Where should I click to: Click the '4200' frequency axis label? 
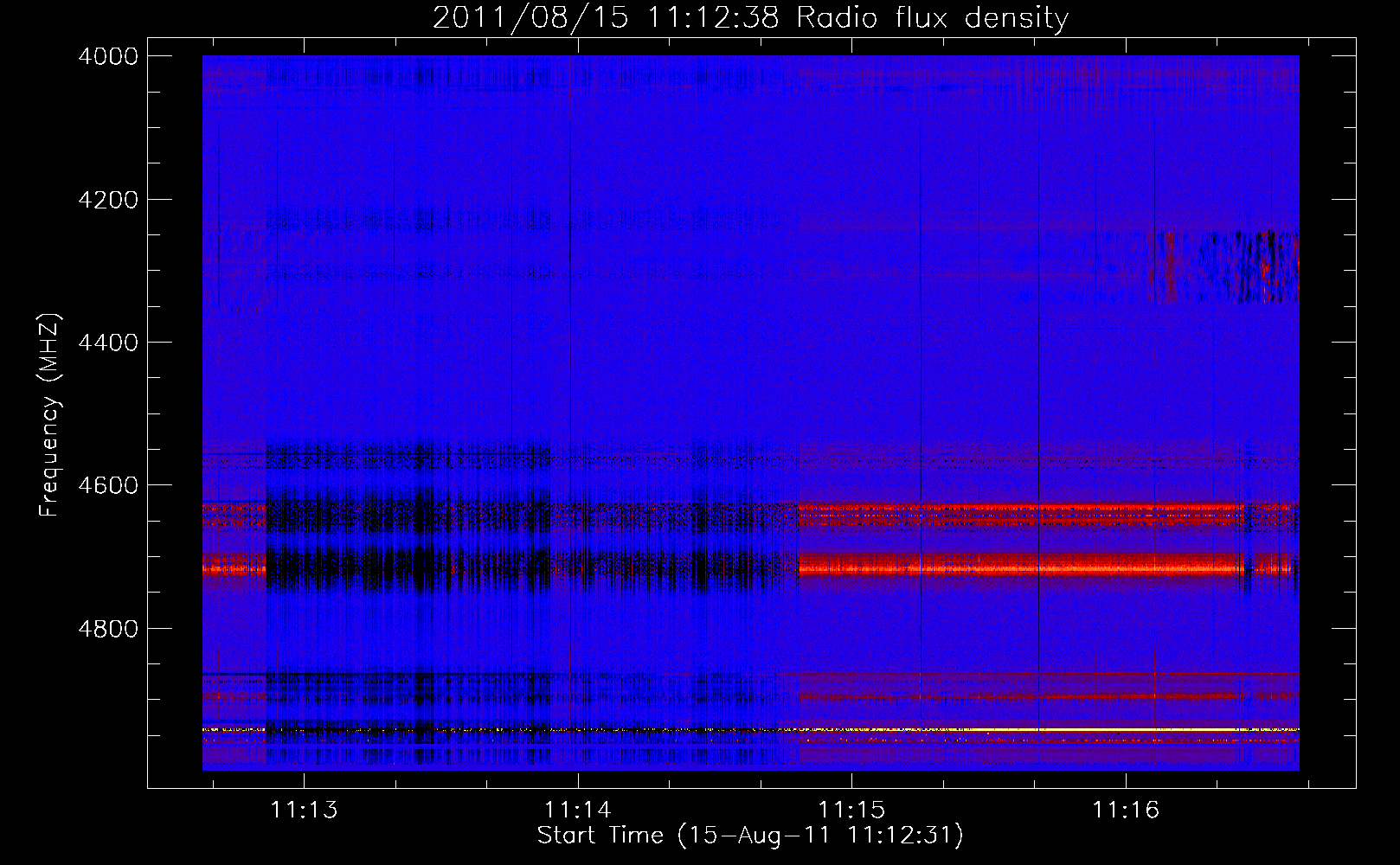tap(108, 200)
